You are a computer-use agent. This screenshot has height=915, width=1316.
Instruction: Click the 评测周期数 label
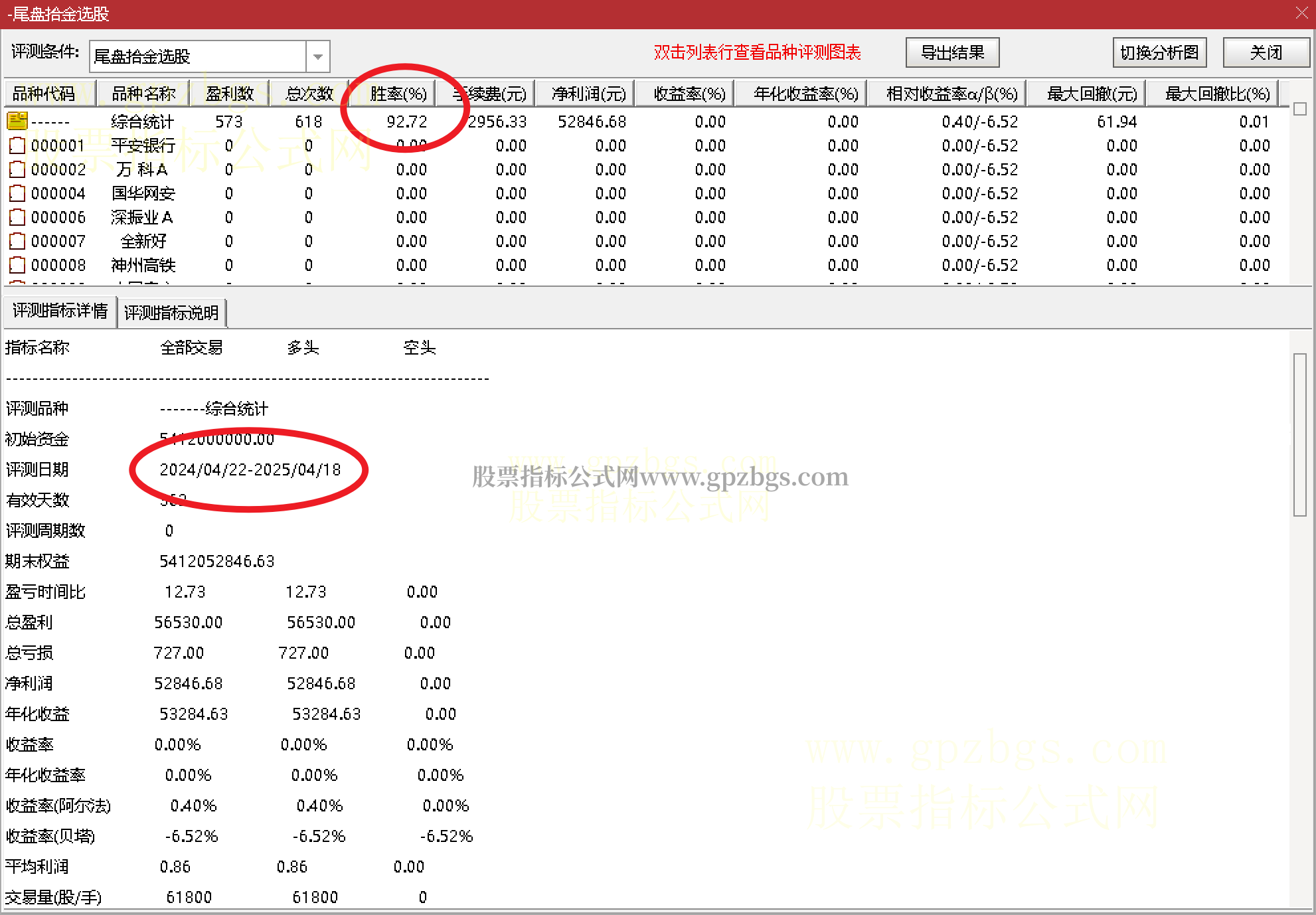pos(45,531)
